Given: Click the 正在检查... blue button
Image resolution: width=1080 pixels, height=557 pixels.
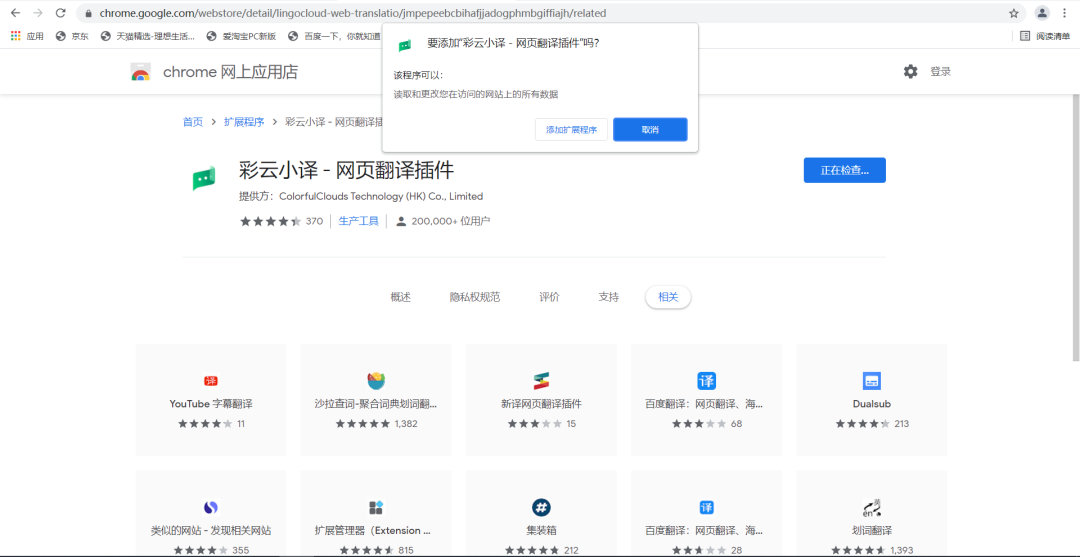Looking at the screenshot, I should pyautogui.click(x=844, y=170).
